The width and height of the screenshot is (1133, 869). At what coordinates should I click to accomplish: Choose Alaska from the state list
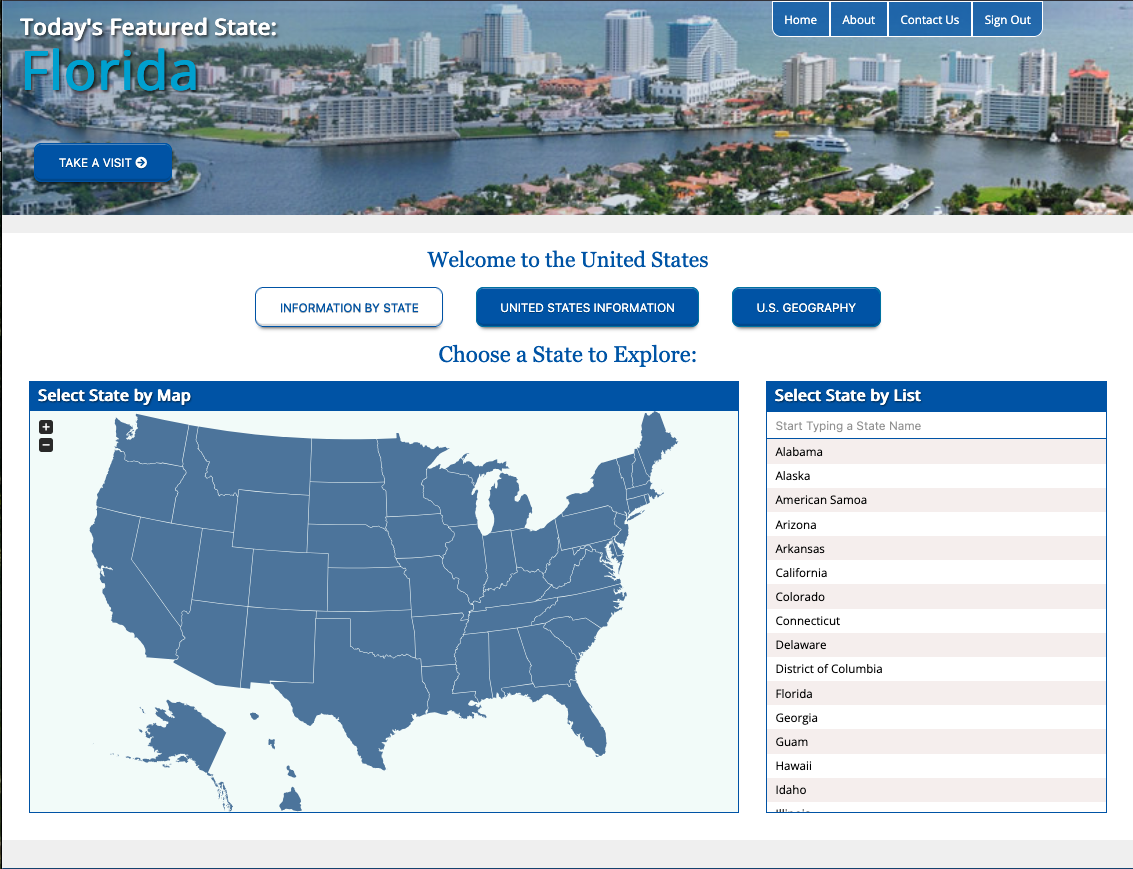coord(936,476)
